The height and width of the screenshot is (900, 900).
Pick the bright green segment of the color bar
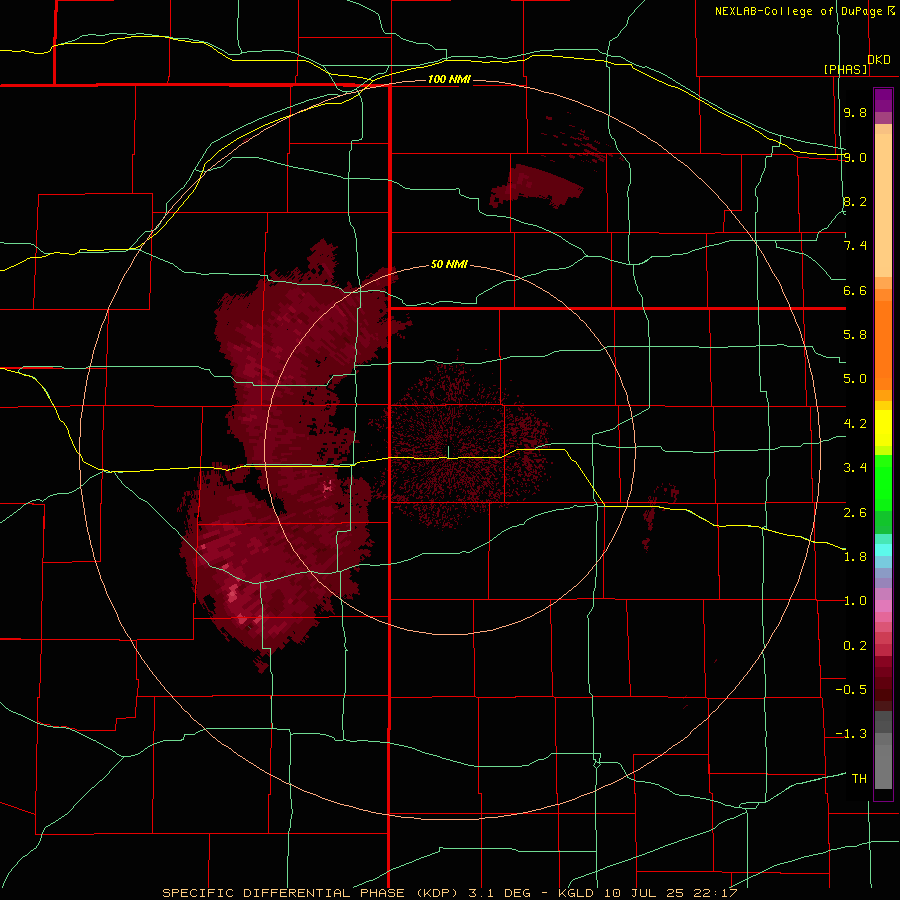pos(883,482)
